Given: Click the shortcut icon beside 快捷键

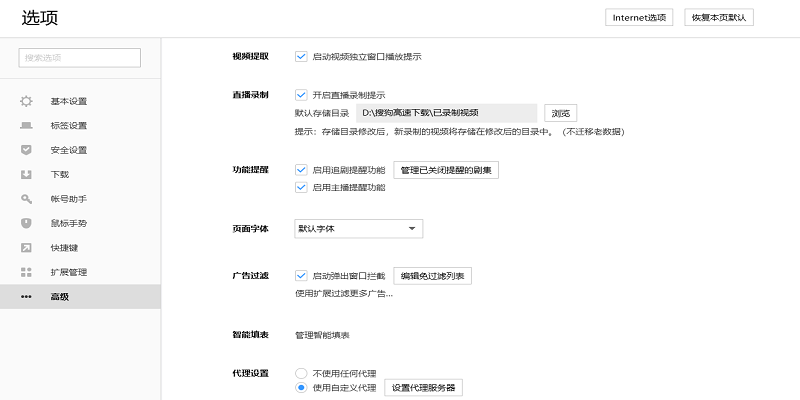Looking at the screenshot, I should 26,247.
